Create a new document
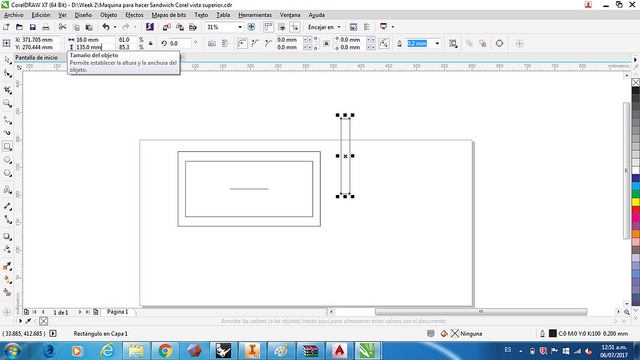Viewport: 640px width, 360px height. [6, 27]
